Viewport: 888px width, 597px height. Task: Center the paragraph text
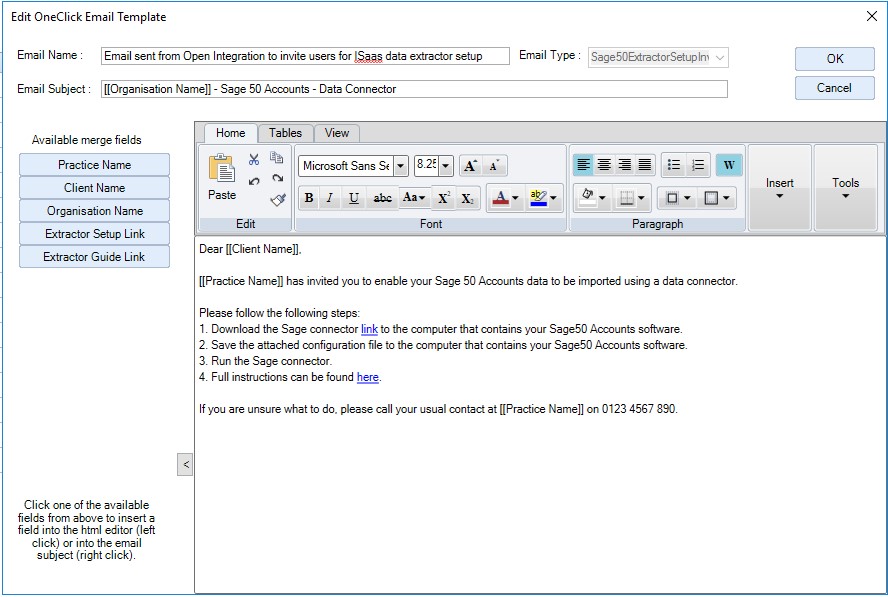604,165
